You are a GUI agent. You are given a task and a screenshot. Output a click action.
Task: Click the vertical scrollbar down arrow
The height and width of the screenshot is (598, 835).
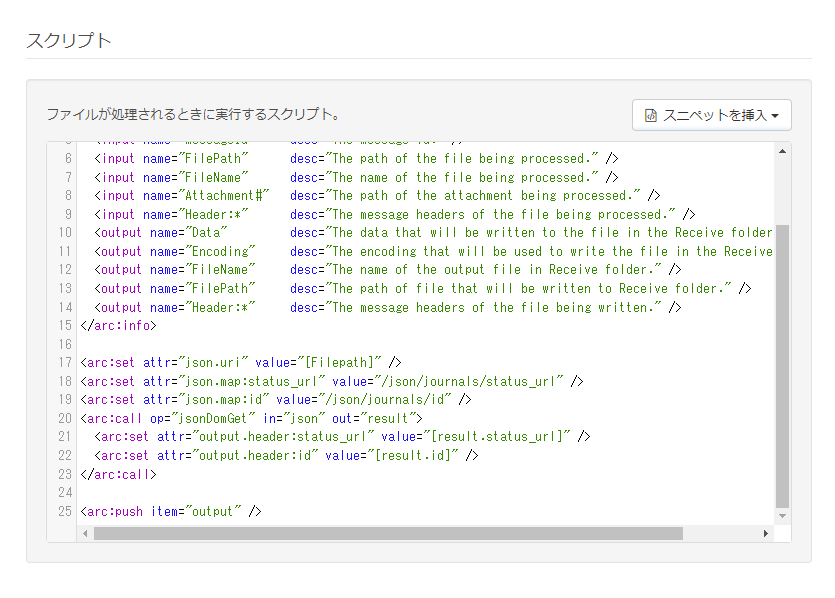782,515
